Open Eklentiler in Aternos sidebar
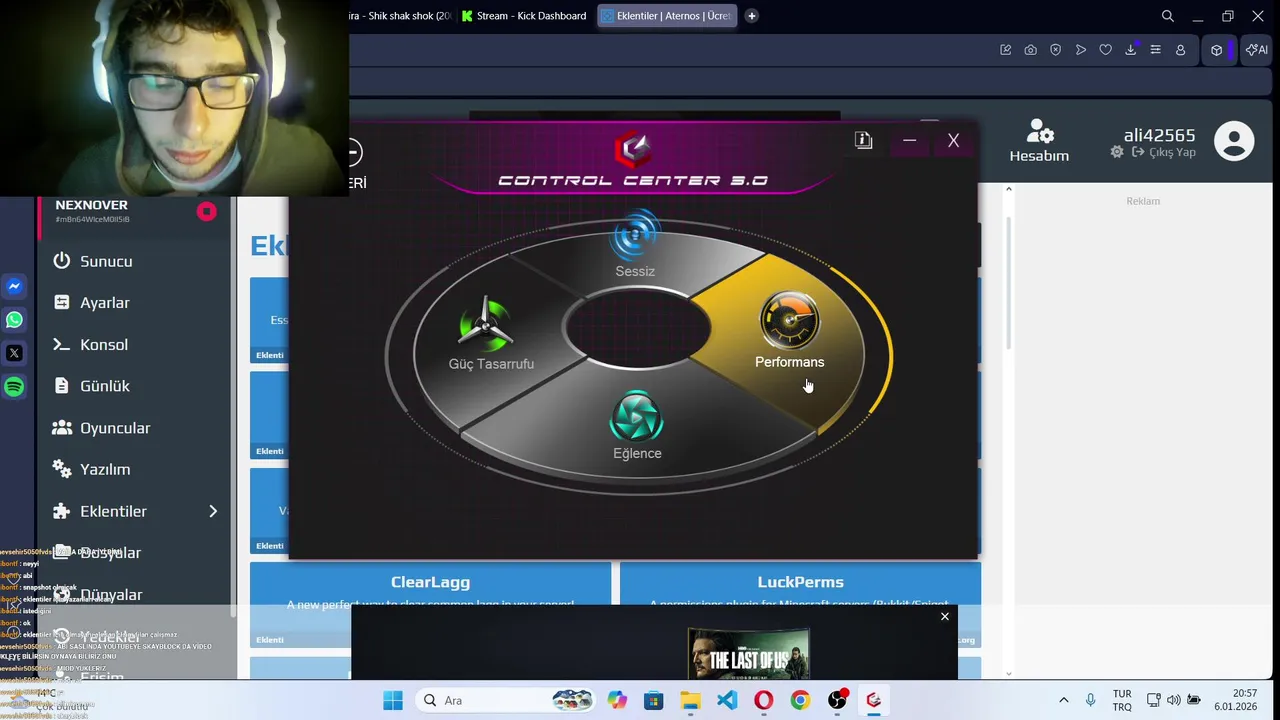Image resolution: width=1280 pixels, height=720 pixels. pyautogui.click(x=113, y=511)
